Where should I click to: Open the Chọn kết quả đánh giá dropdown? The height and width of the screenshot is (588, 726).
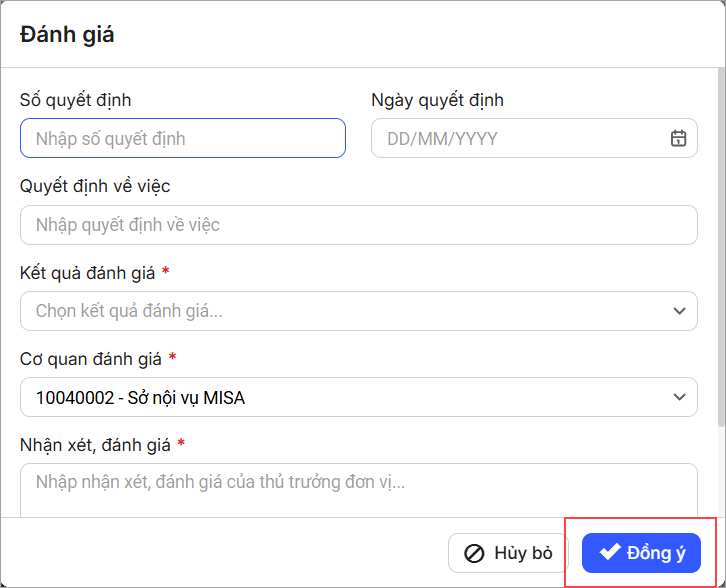click(345, 311)
